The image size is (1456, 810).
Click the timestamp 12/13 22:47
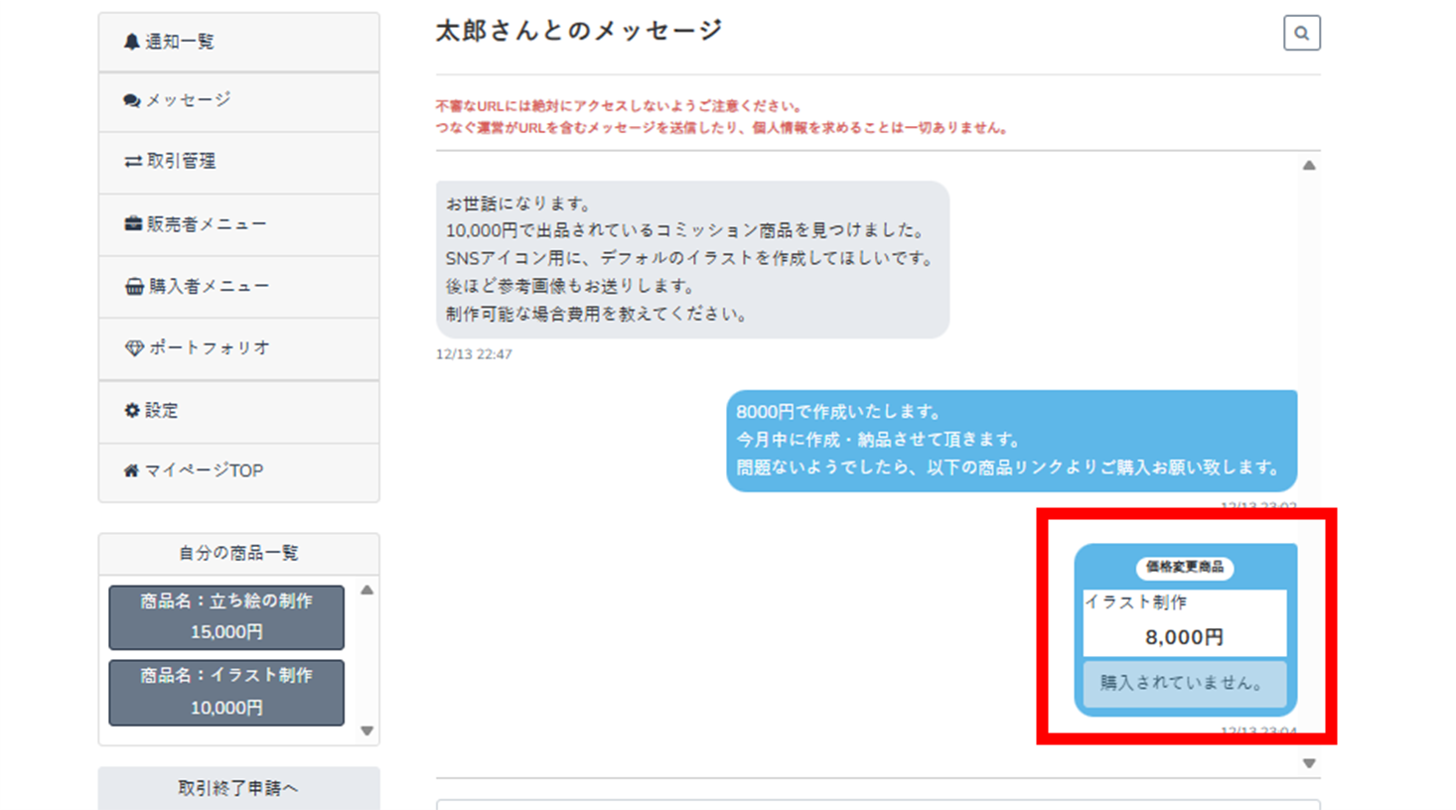point(474,354)
